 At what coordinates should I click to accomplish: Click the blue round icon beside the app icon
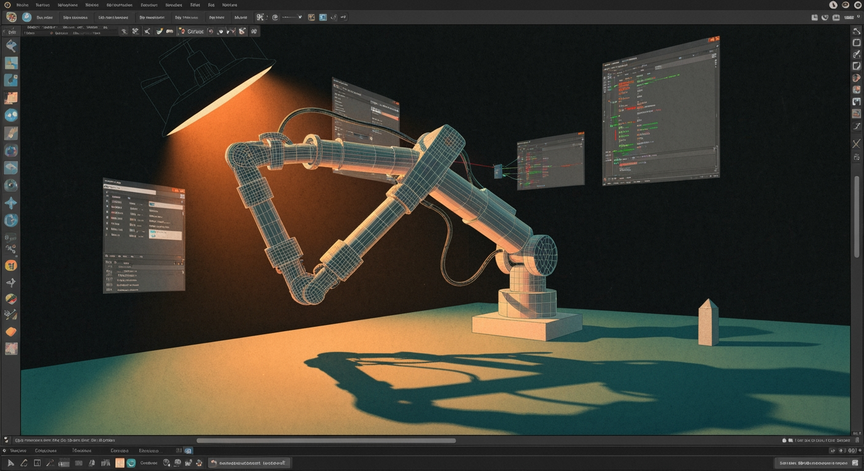tap(26, 17)
